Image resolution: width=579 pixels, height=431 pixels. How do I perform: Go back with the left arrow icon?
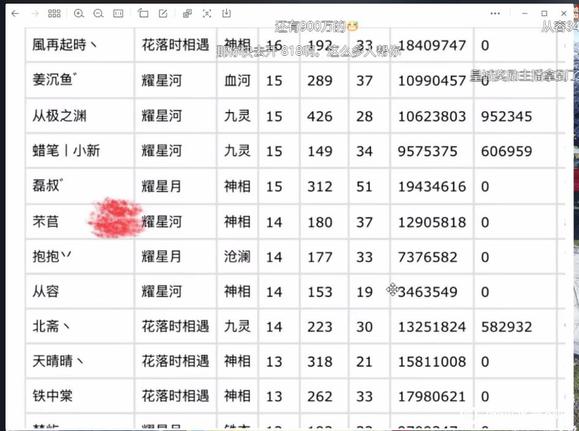[15, 14]
